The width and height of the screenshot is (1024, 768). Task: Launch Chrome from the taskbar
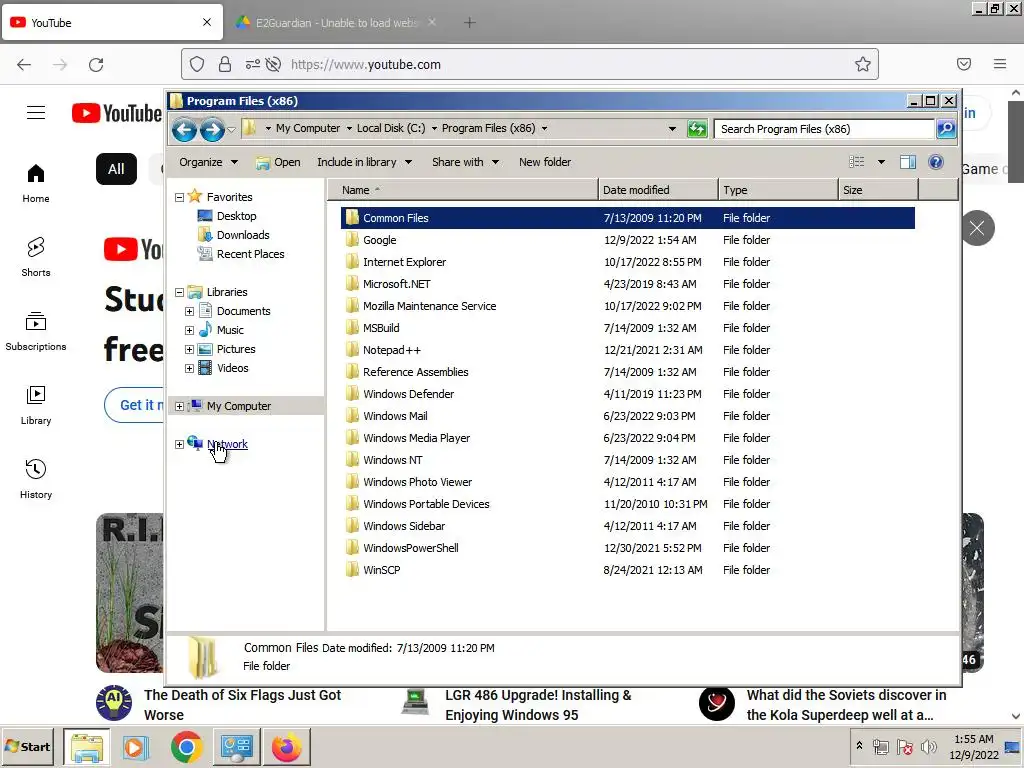click(187, 746)
